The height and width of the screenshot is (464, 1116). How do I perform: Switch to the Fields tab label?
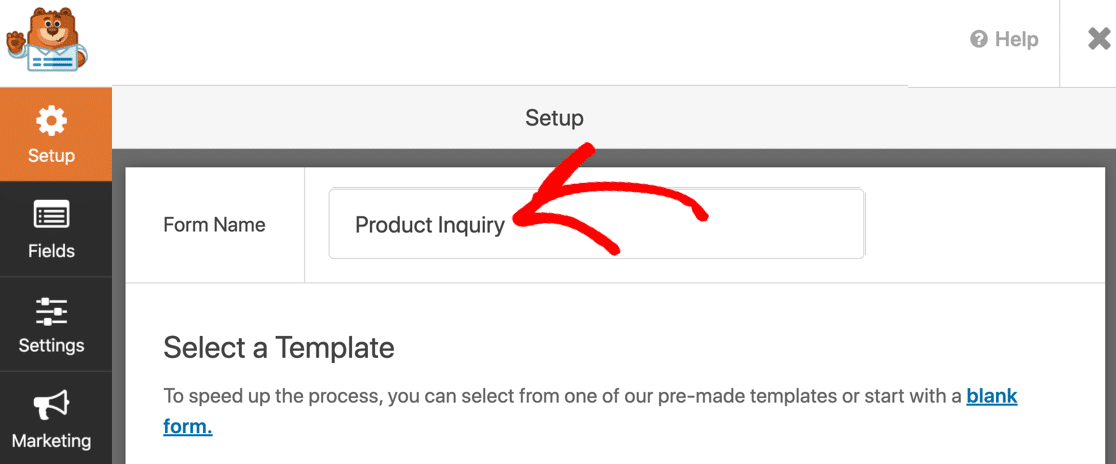(51, 251)
